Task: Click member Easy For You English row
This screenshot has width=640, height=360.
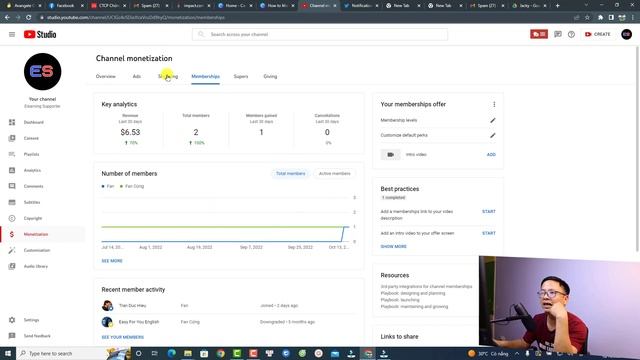Action: click(x=229, y=322)
